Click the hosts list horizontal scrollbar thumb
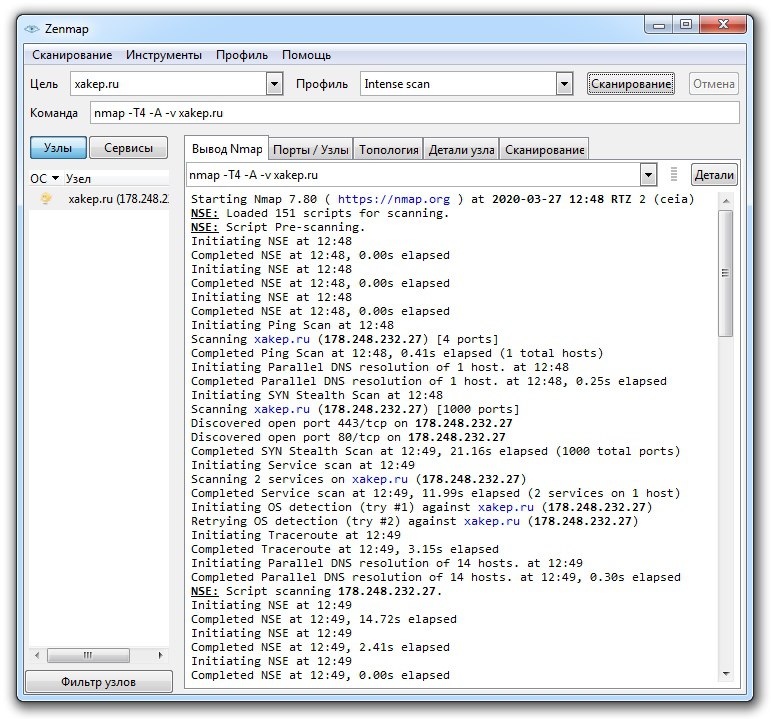This screenshot has width=773, height=719. click(x=88, y=655)
